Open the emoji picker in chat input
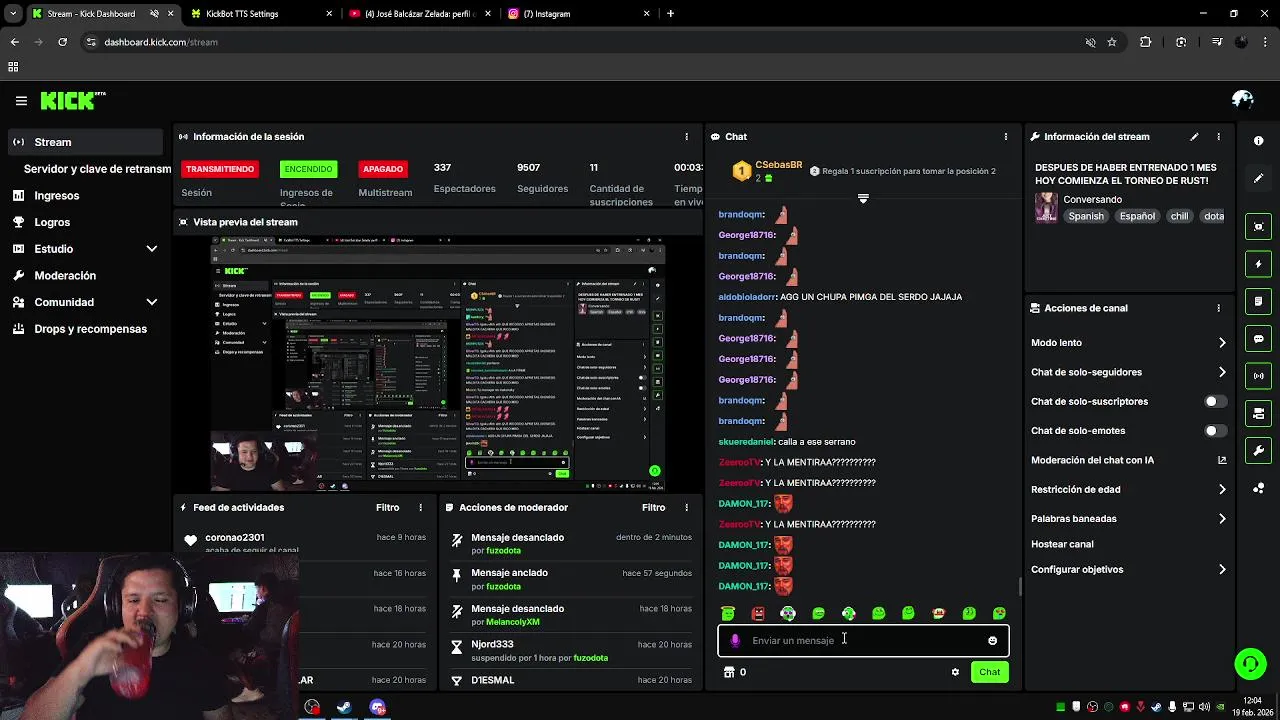Image resolution: width=1280 pixels, height=720 pixels. [x=992, y=641]
